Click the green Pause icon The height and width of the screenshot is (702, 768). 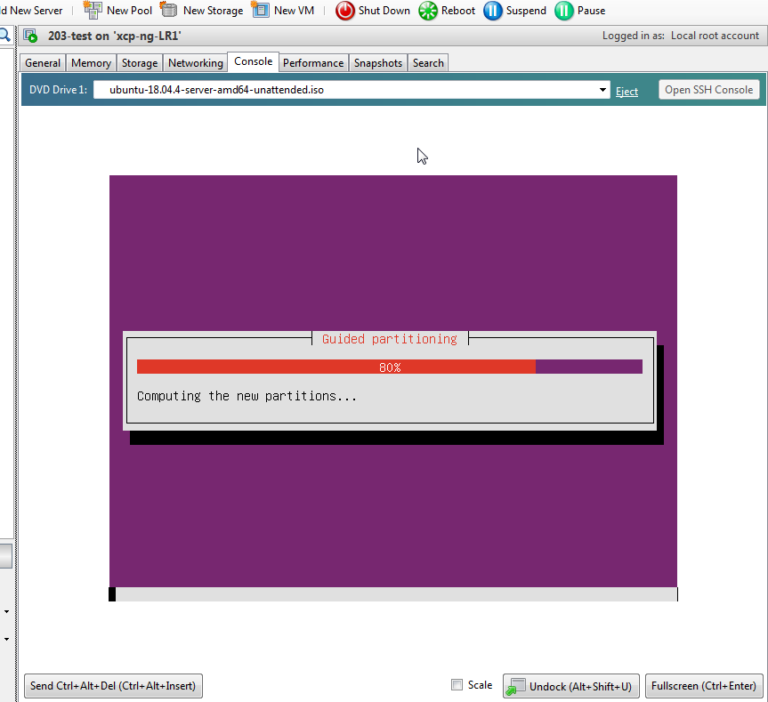[x=564, y=10]
